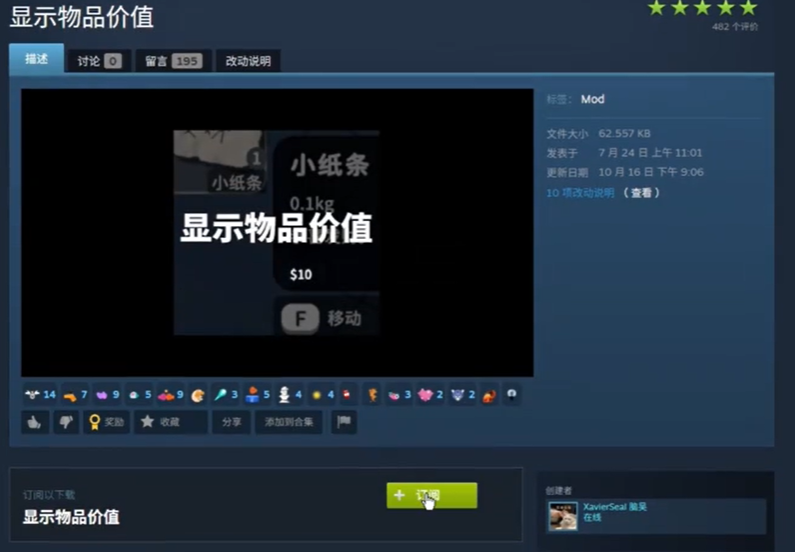This screenshot has height=552, width=795.
Task: Click the 订阅以下载 label text
Action: coord(49,495)
